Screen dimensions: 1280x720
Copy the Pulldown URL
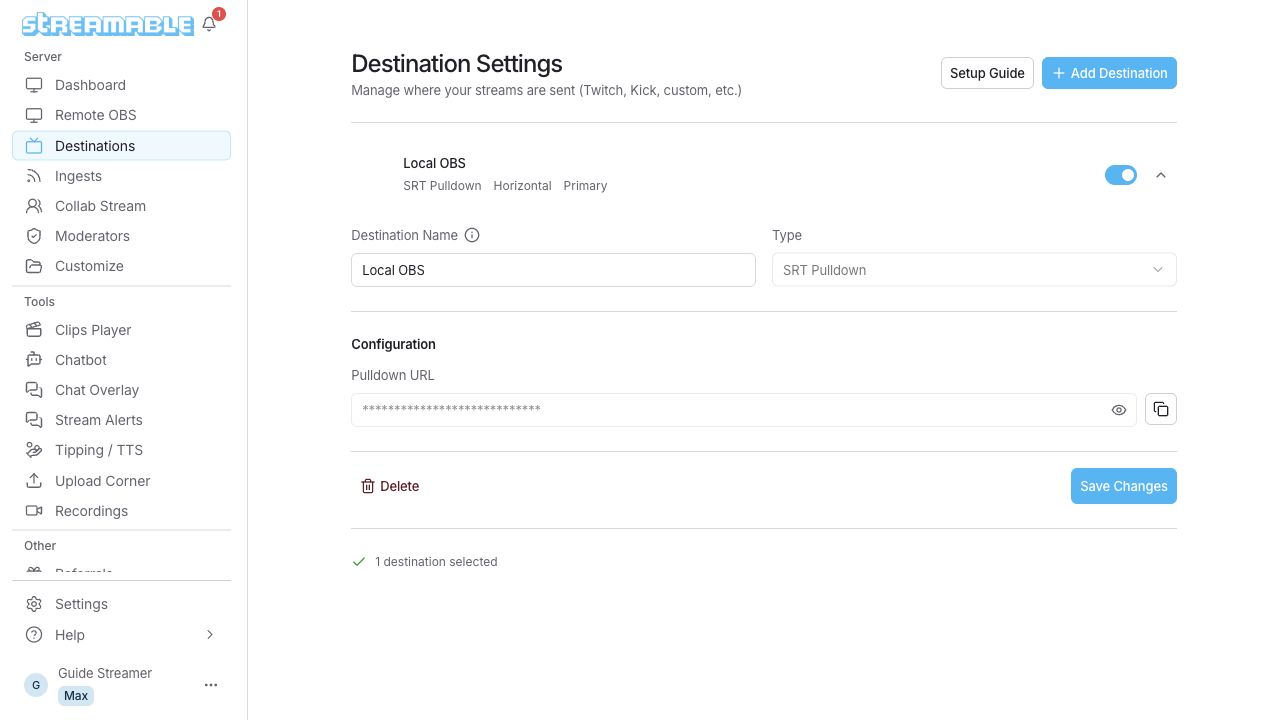[x=1161, y=409]
